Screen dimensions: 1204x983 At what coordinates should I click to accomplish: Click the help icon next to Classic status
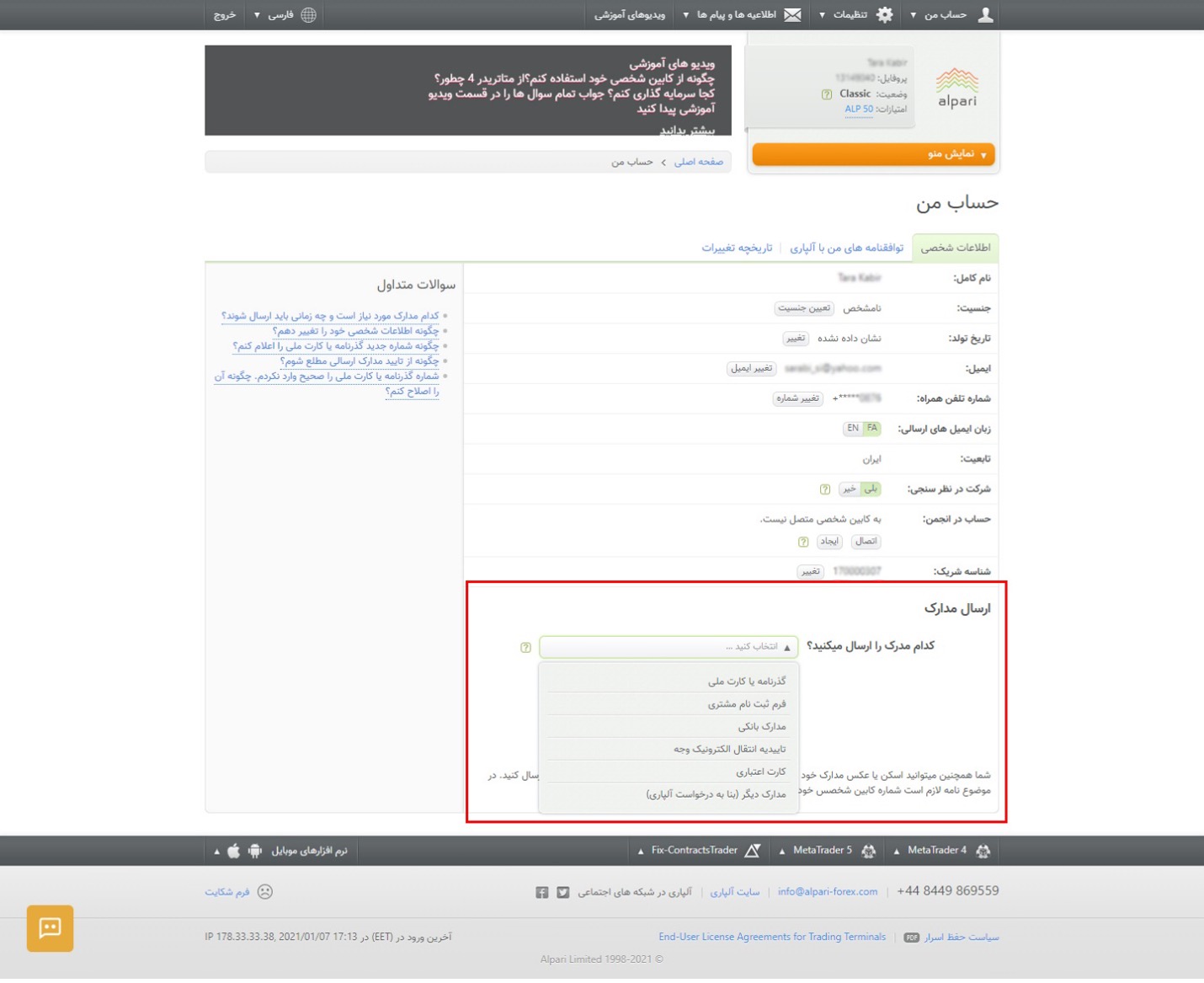coord(827,94)
